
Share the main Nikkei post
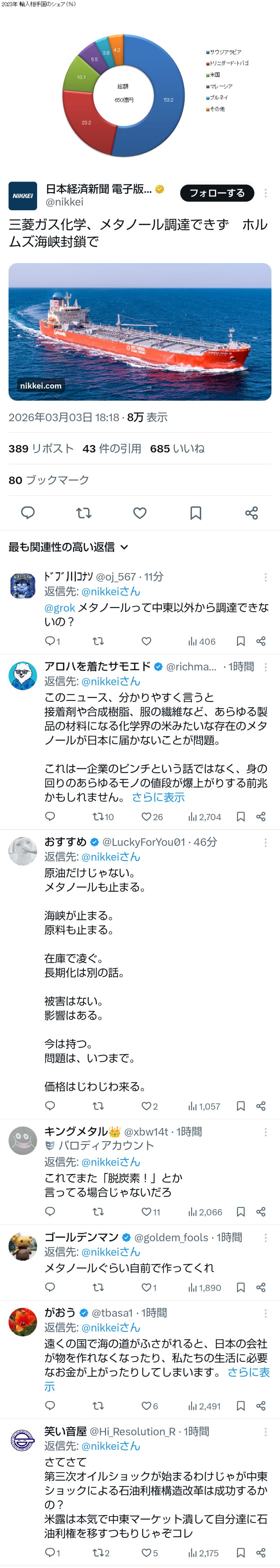point(251,513)
